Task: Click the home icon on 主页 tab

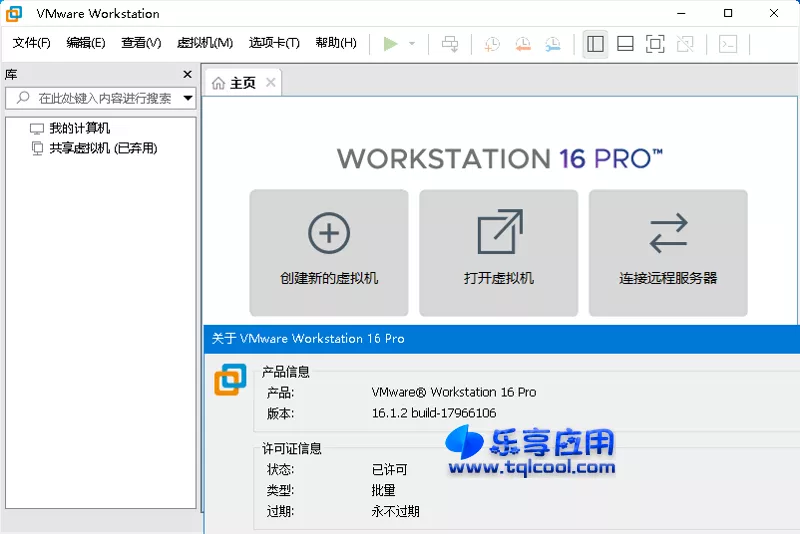Action: click(x=218, y=83)
